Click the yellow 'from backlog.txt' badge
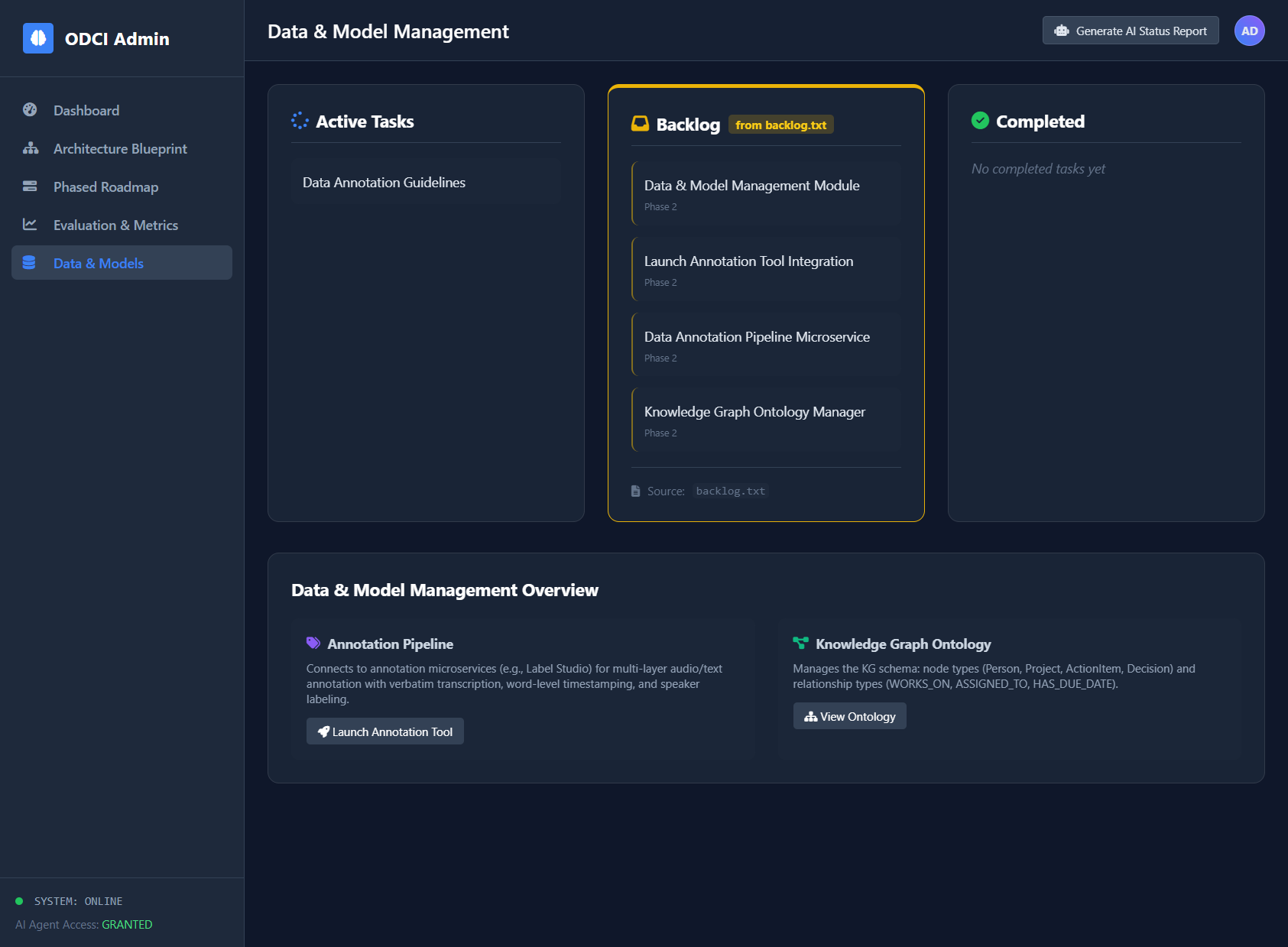 780,125
